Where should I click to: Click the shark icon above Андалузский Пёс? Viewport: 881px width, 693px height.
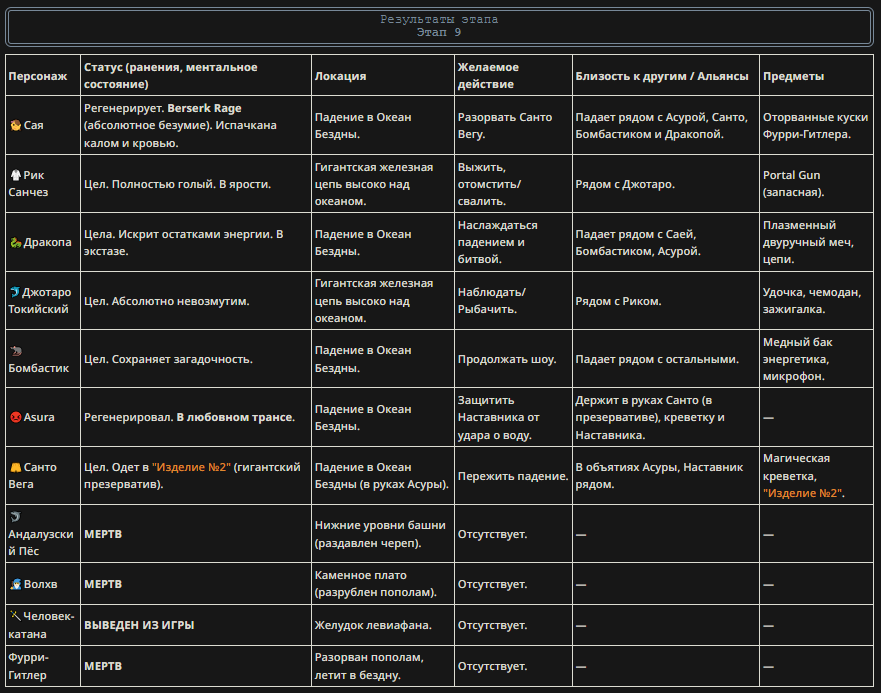[x=16, y=517]
